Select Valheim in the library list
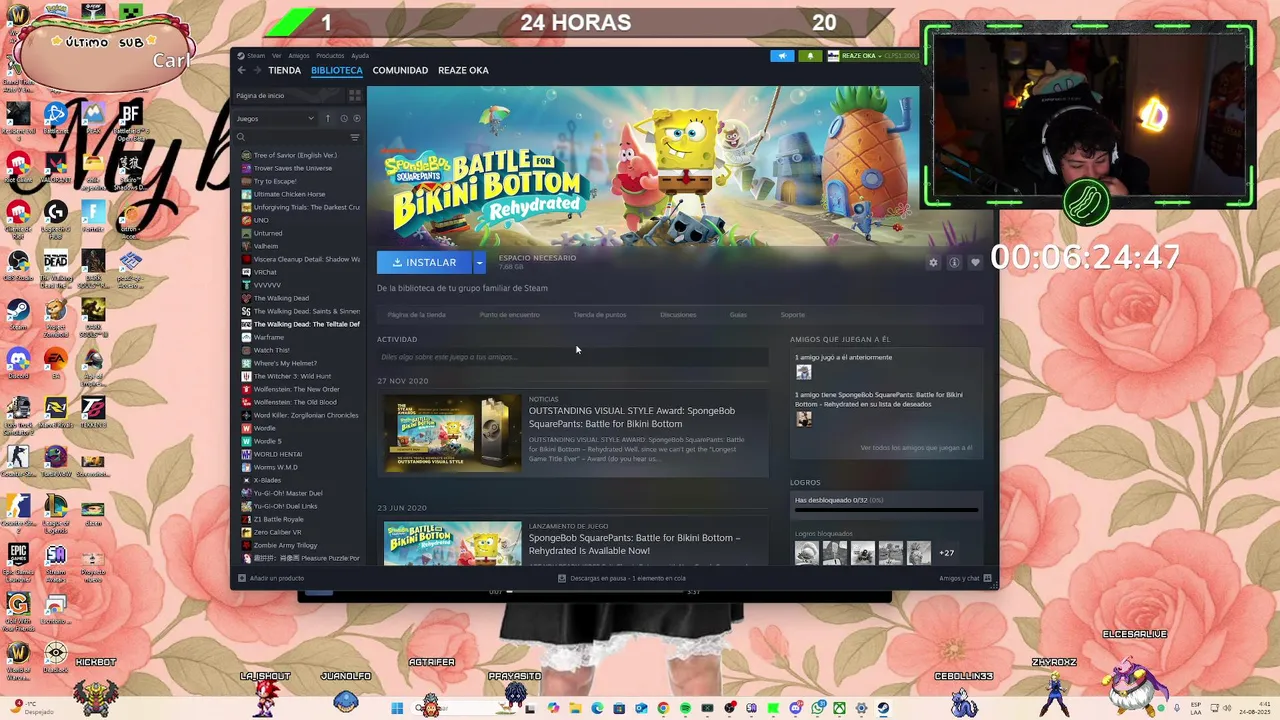The width and height of the screenshot is (1280, 720). tap(266, 246)
